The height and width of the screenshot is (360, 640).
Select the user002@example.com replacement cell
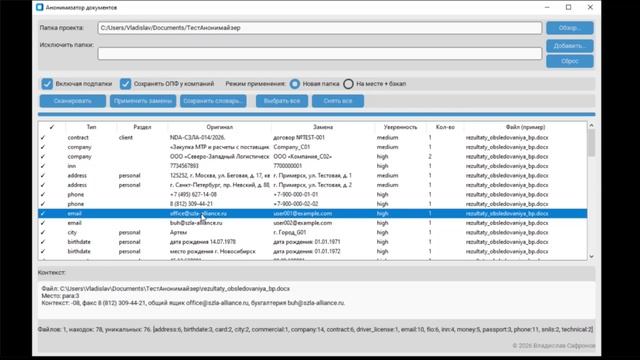coord(302,223)
